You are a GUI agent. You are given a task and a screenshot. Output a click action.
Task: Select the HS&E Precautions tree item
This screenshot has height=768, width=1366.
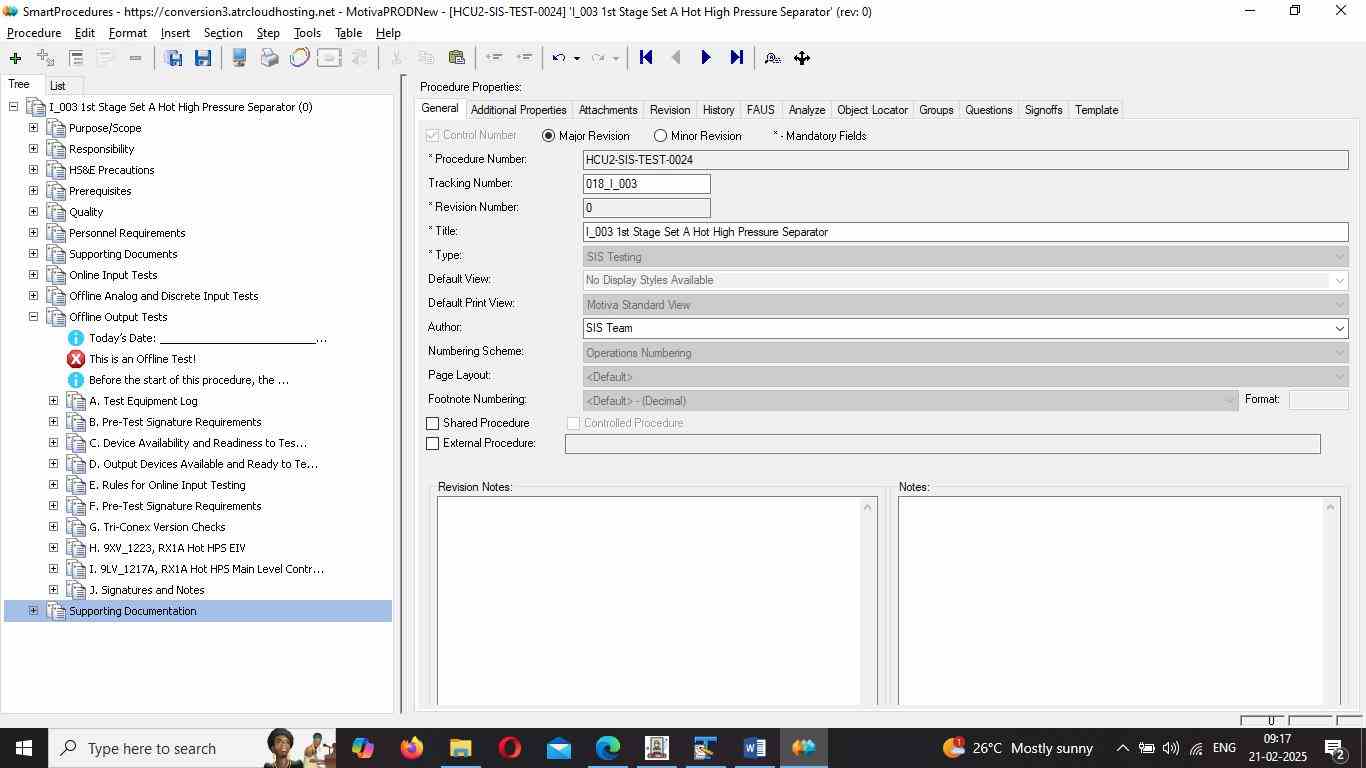click(x=111, y=170)
